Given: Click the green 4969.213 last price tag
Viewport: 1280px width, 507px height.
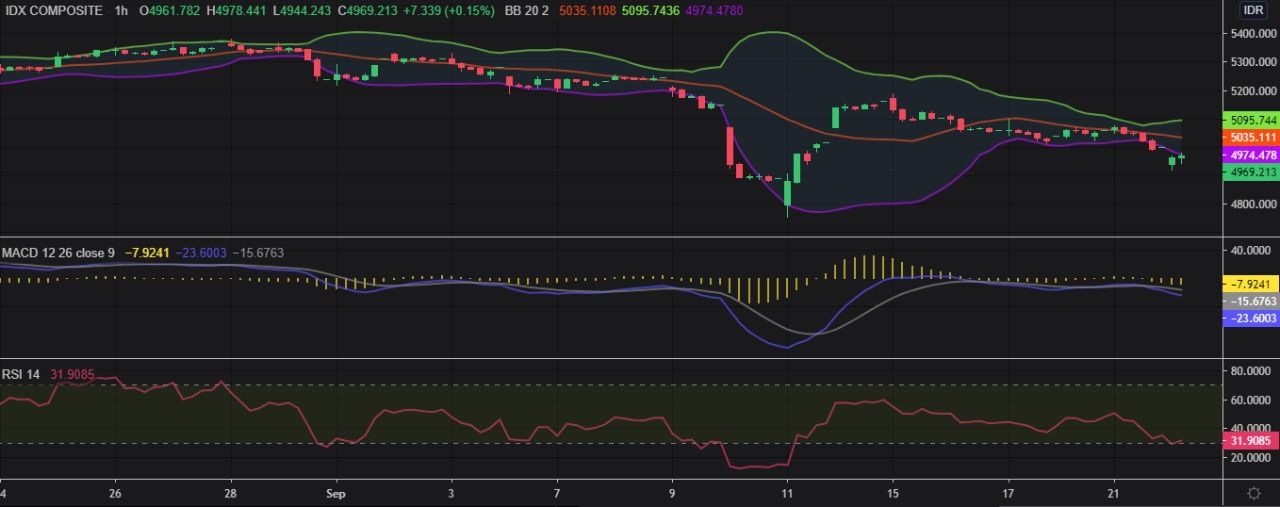Looking at the screenshot, I should point(1251,172).
